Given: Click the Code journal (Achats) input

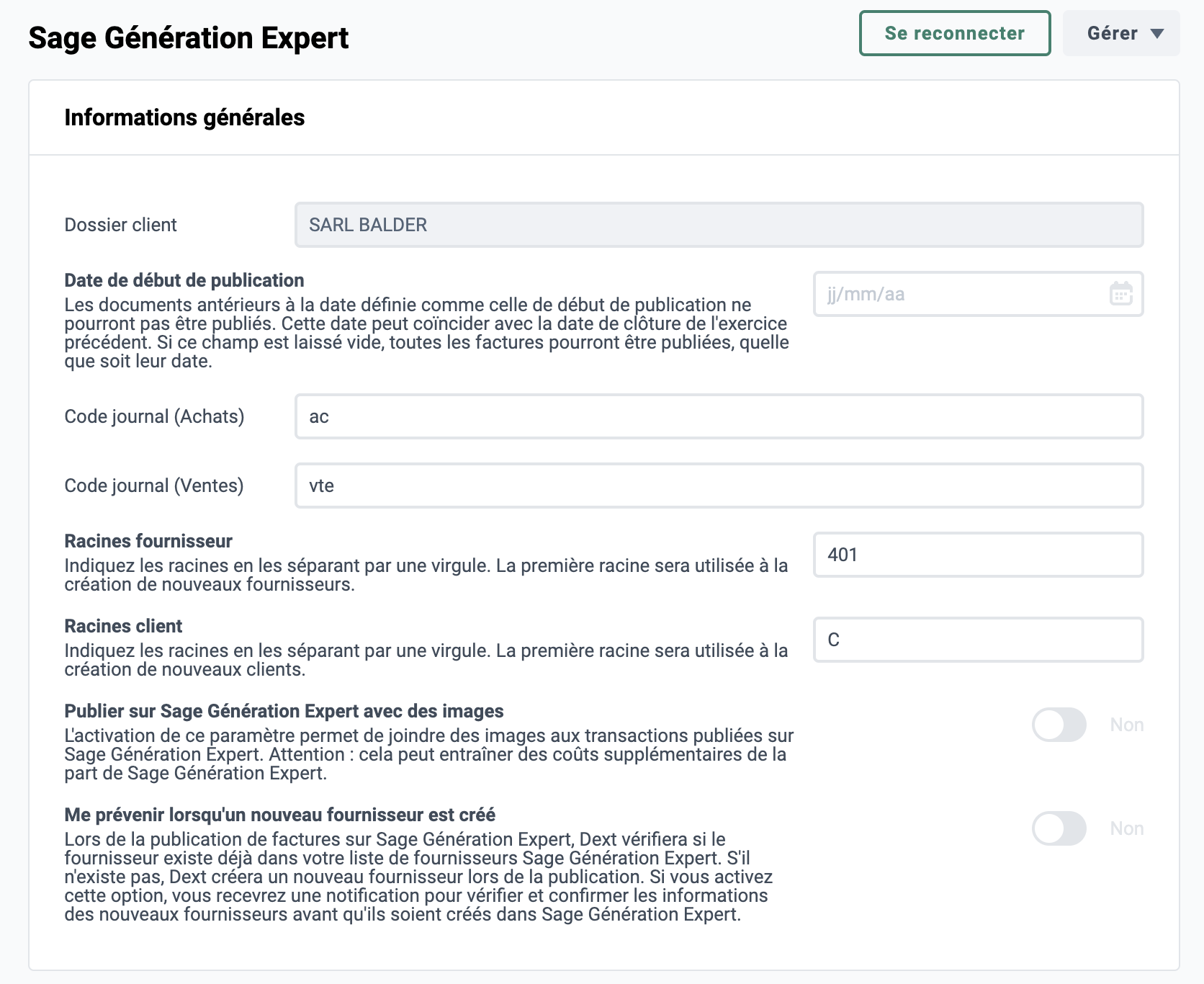Looking at the screenshot, I should click(719, 416).
